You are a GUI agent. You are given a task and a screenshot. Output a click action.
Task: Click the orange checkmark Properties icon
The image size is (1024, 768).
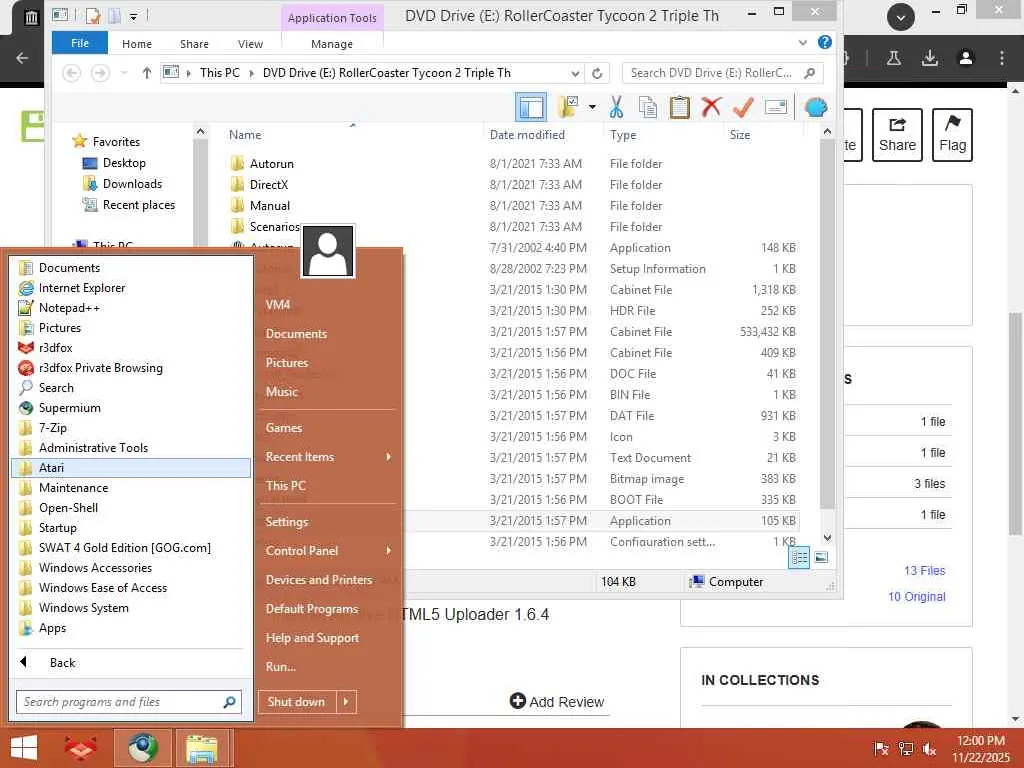(x=743, y=107)
